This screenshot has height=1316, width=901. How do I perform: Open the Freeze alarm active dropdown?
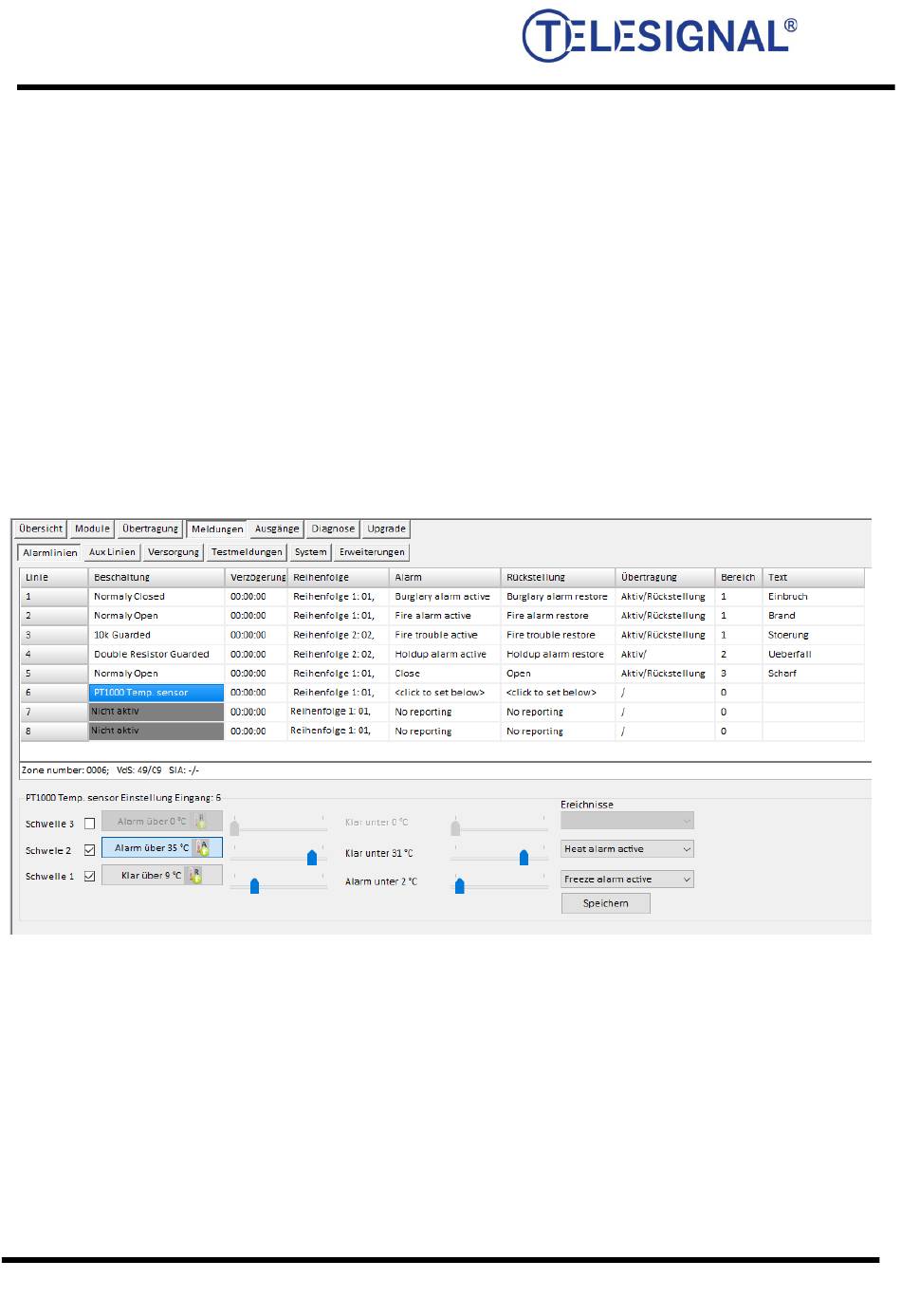[x=627, y=880]
